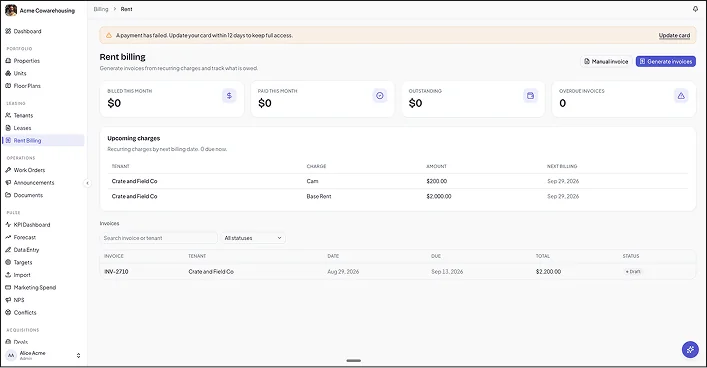Click the dollar icon on Billed This Month card
Screen dimensions: 707x368
pyautogui.click(x=229, y=96)
